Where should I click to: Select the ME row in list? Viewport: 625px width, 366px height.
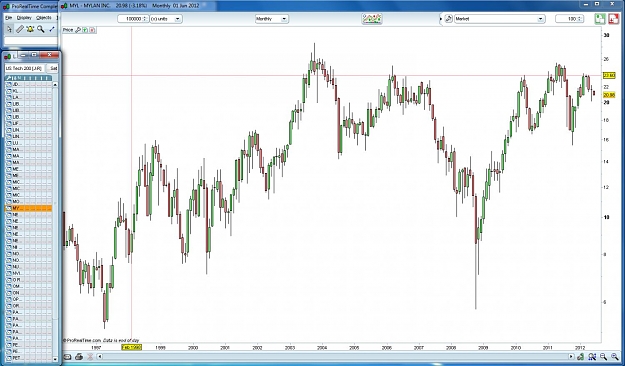pyautogui.click(x=28, y=169)
